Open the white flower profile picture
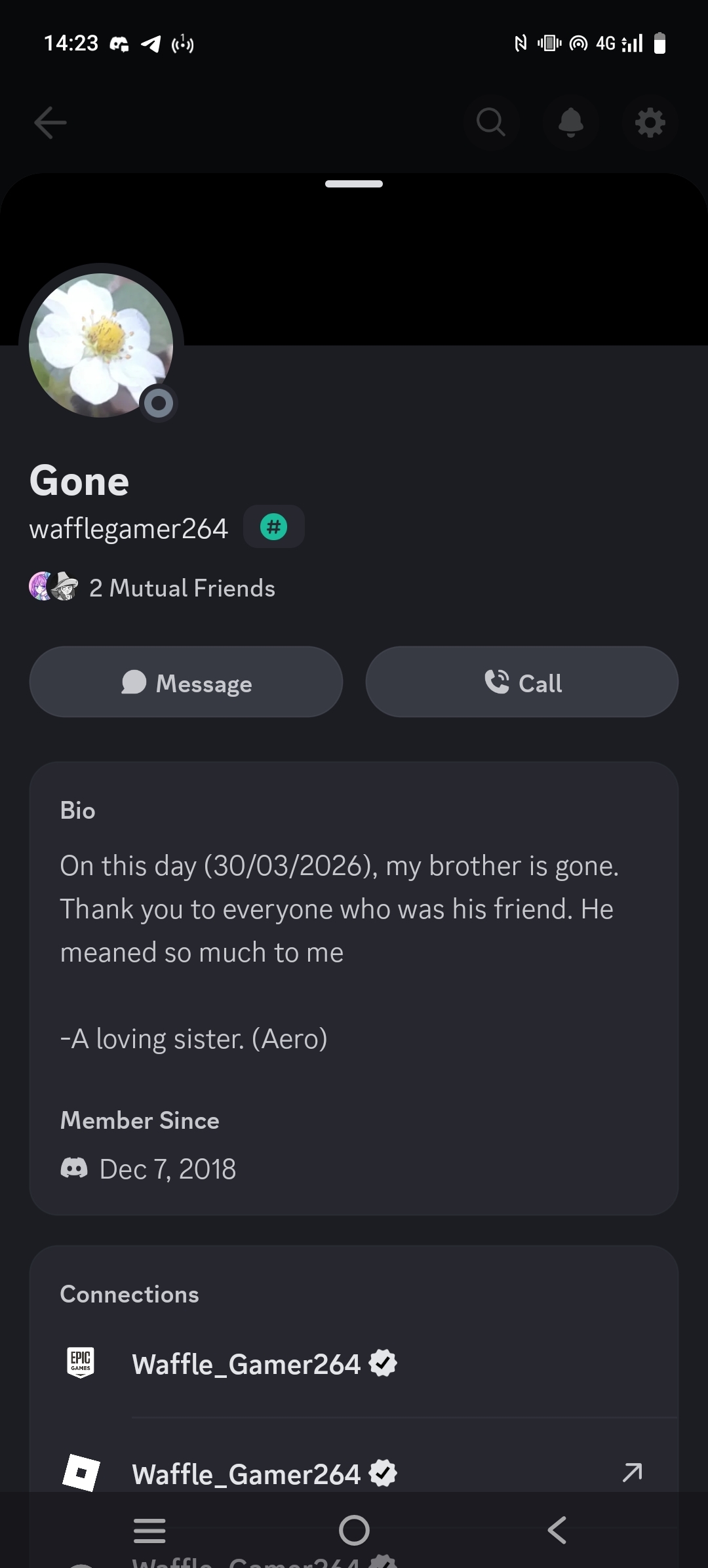The width and height of the screenshot is (708, 1568). pyautogui.click(x=100, y=345)
